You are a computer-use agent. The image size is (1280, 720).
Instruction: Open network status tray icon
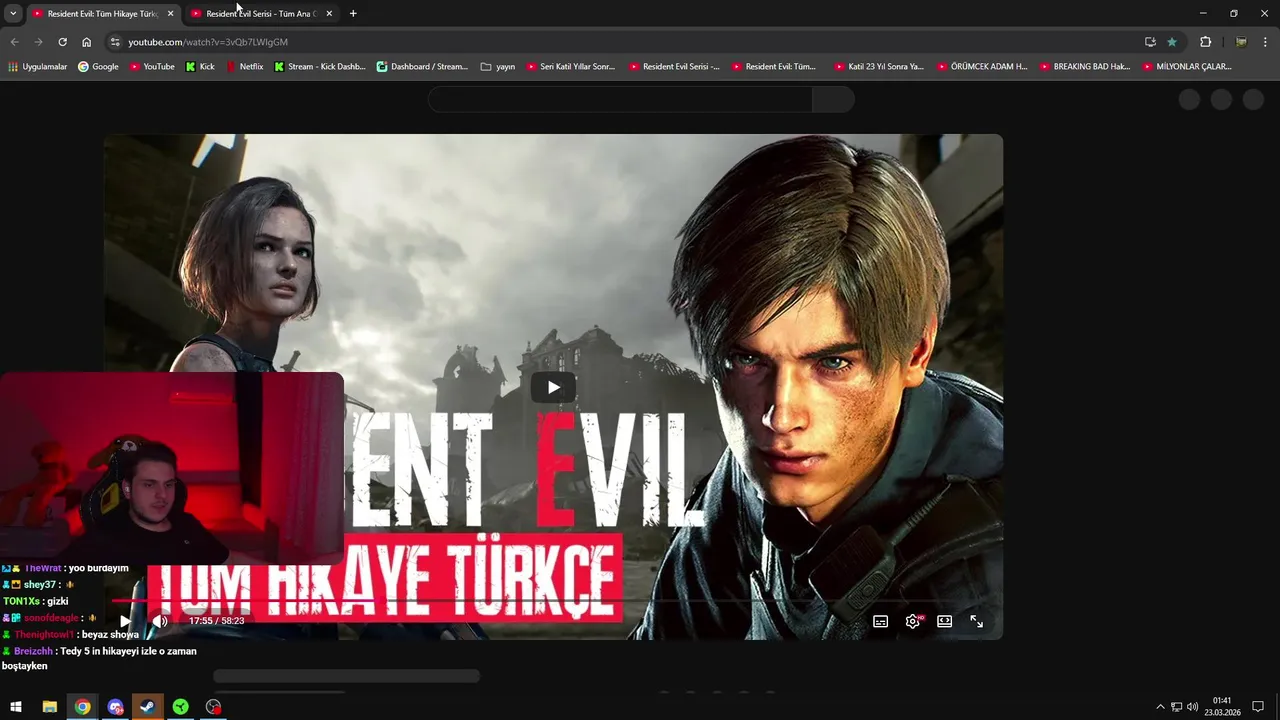(x=1176, y=707)
